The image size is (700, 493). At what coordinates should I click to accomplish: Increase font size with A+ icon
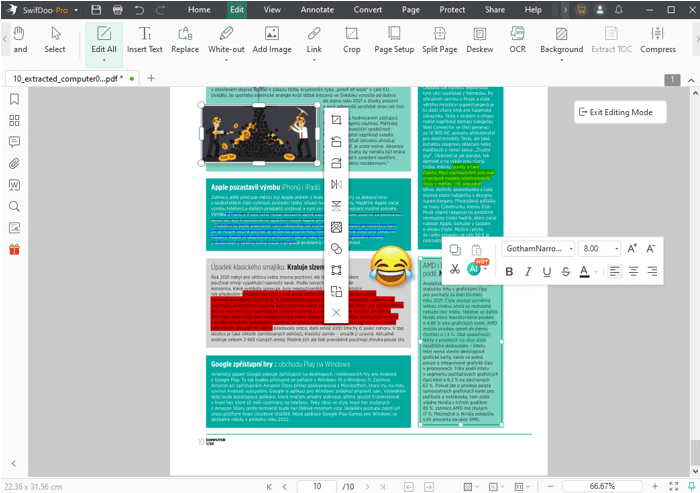(632, 249)
